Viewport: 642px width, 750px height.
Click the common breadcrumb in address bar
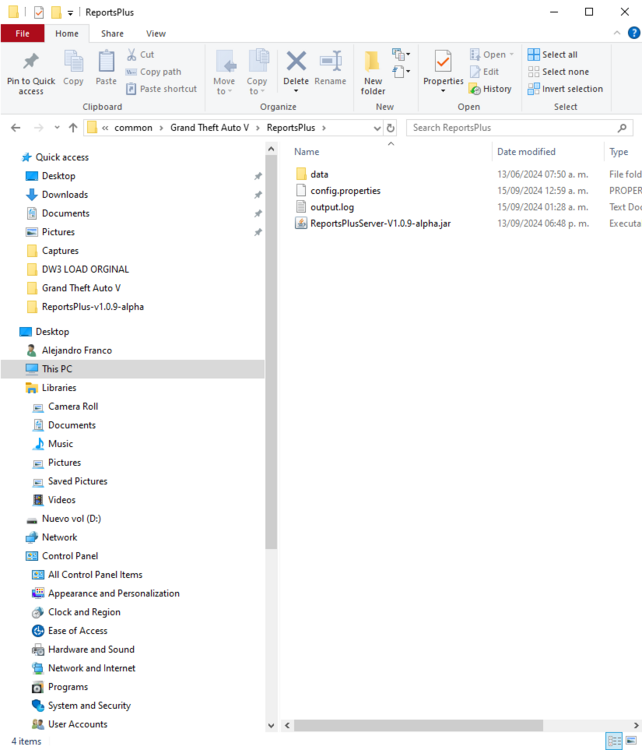(133, 128)
